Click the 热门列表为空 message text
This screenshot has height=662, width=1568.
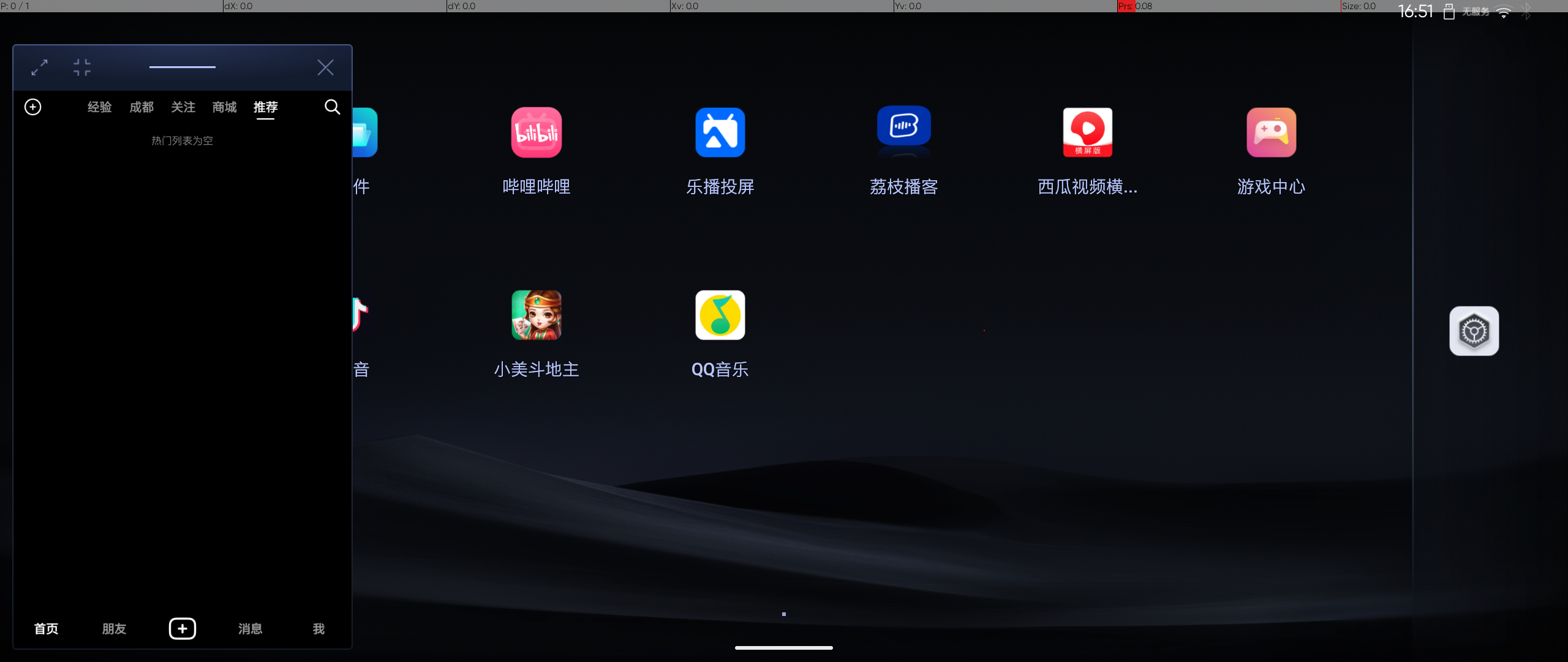pos(183,141)
